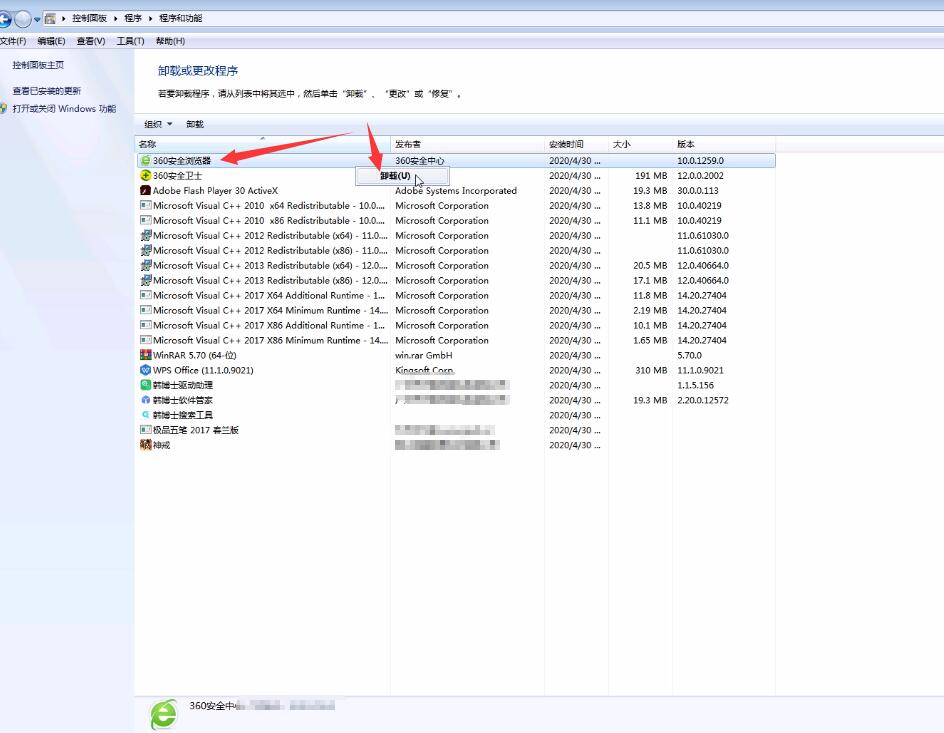This screenshot has width=944, height=733.
Task: Click the 360安全卫士 program icon
Action: tap(145, 176)
